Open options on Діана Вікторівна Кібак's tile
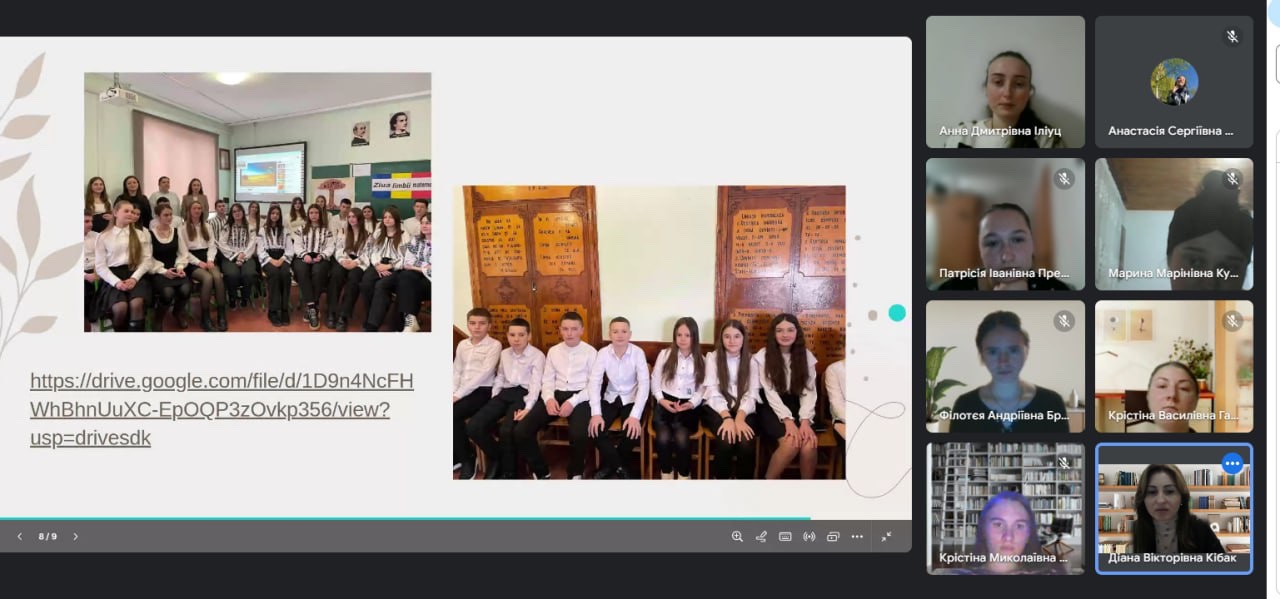This screenshot has width=1280, height=599. [1232, 463]
